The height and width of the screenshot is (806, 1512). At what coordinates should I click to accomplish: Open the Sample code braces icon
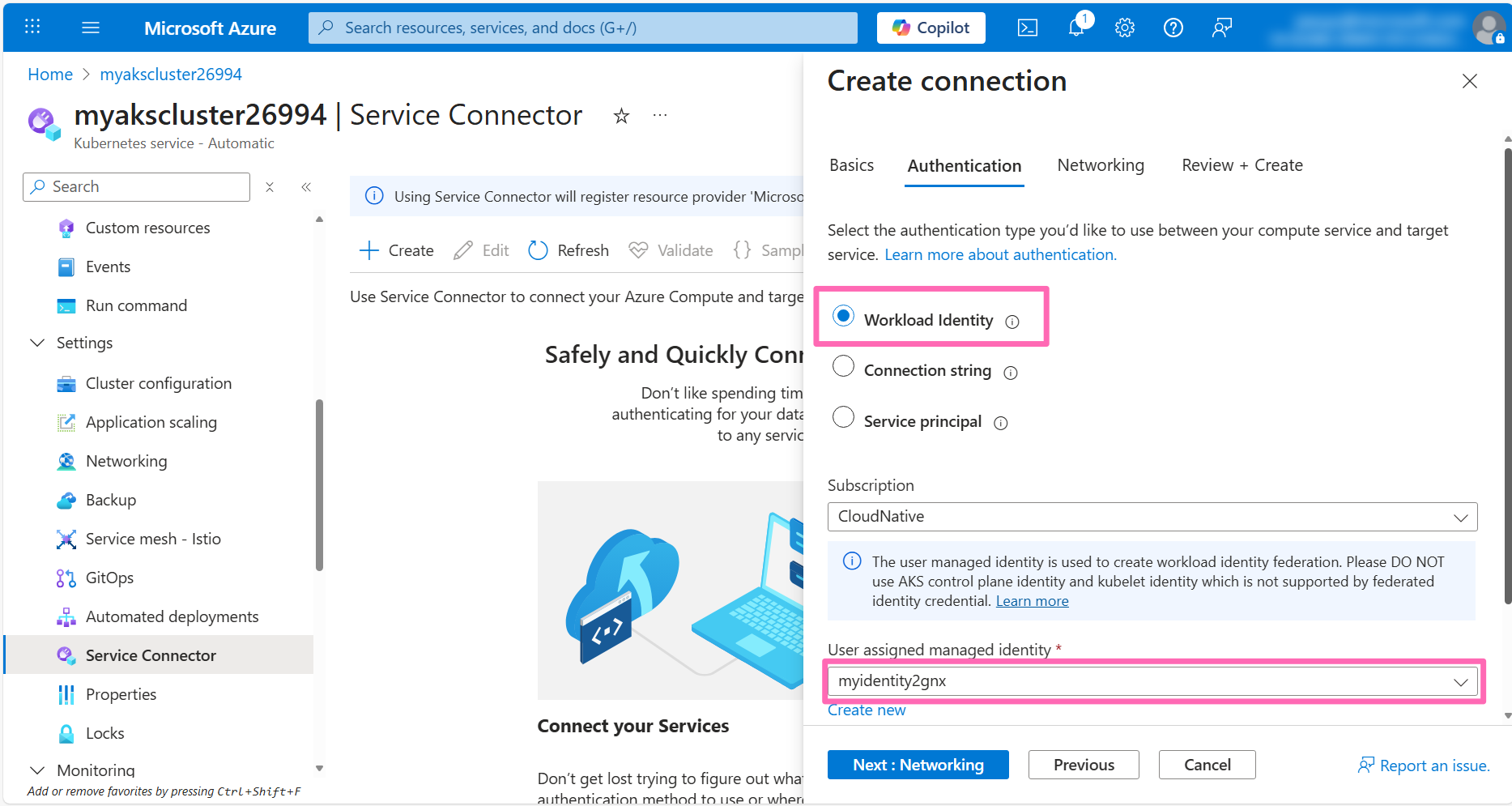click(x=742, y=249)
